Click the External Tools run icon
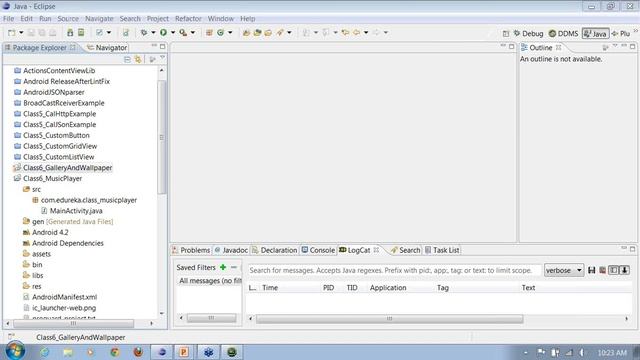Screen dimensions: 640x360 [x=183, y=33]
